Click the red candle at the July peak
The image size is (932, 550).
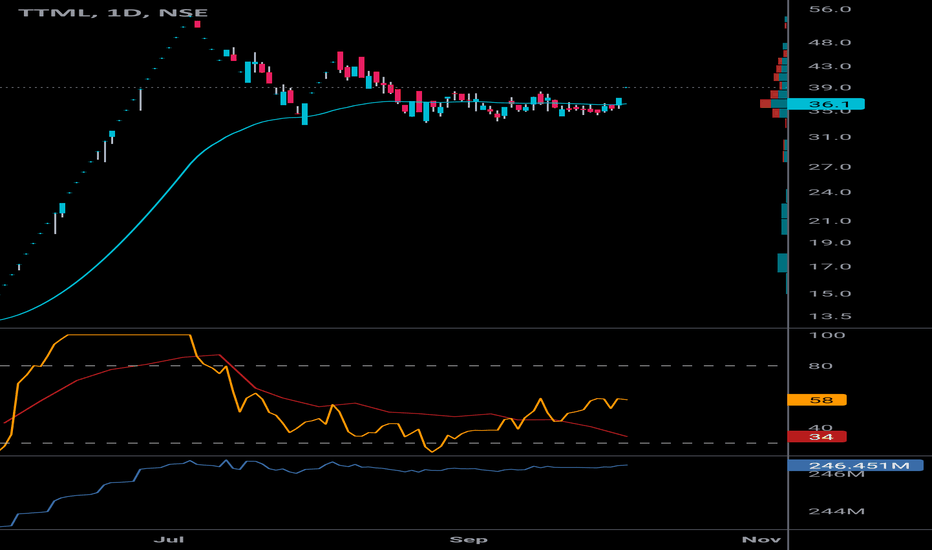tap(197, 24)
